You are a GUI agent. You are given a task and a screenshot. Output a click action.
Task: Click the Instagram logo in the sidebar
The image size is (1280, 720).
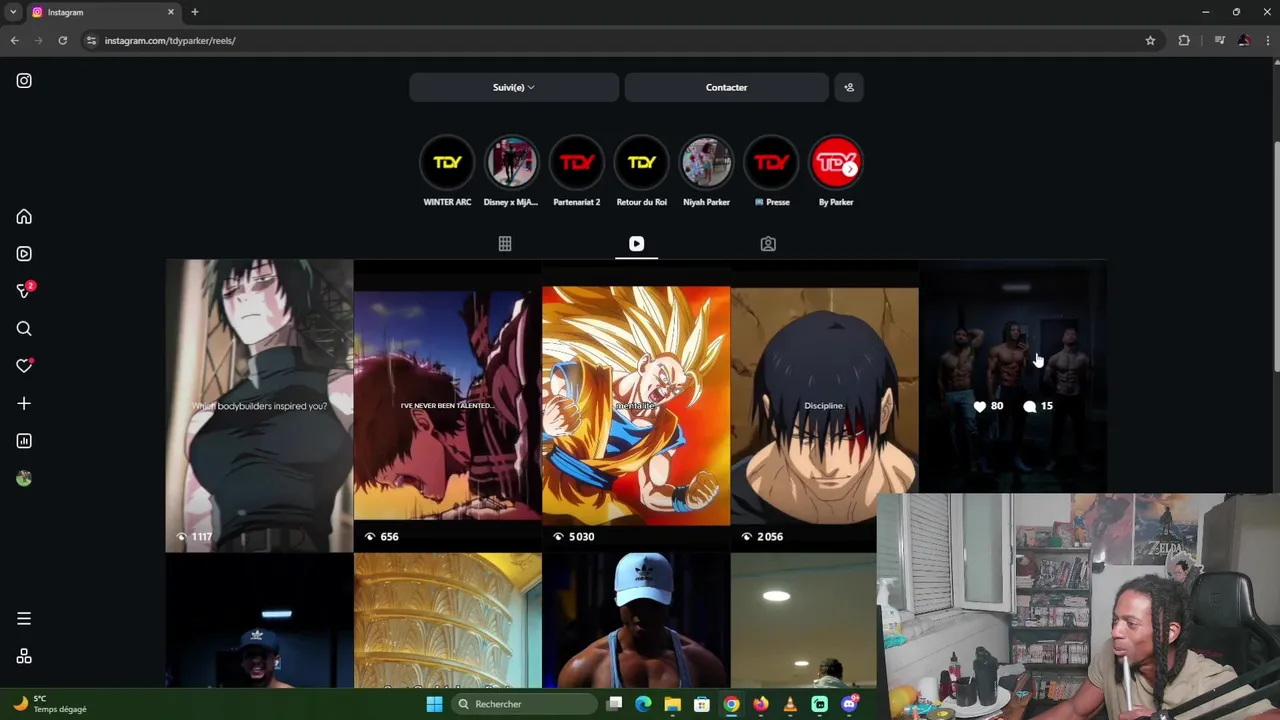pyautogui.click(x=24, y=81)
